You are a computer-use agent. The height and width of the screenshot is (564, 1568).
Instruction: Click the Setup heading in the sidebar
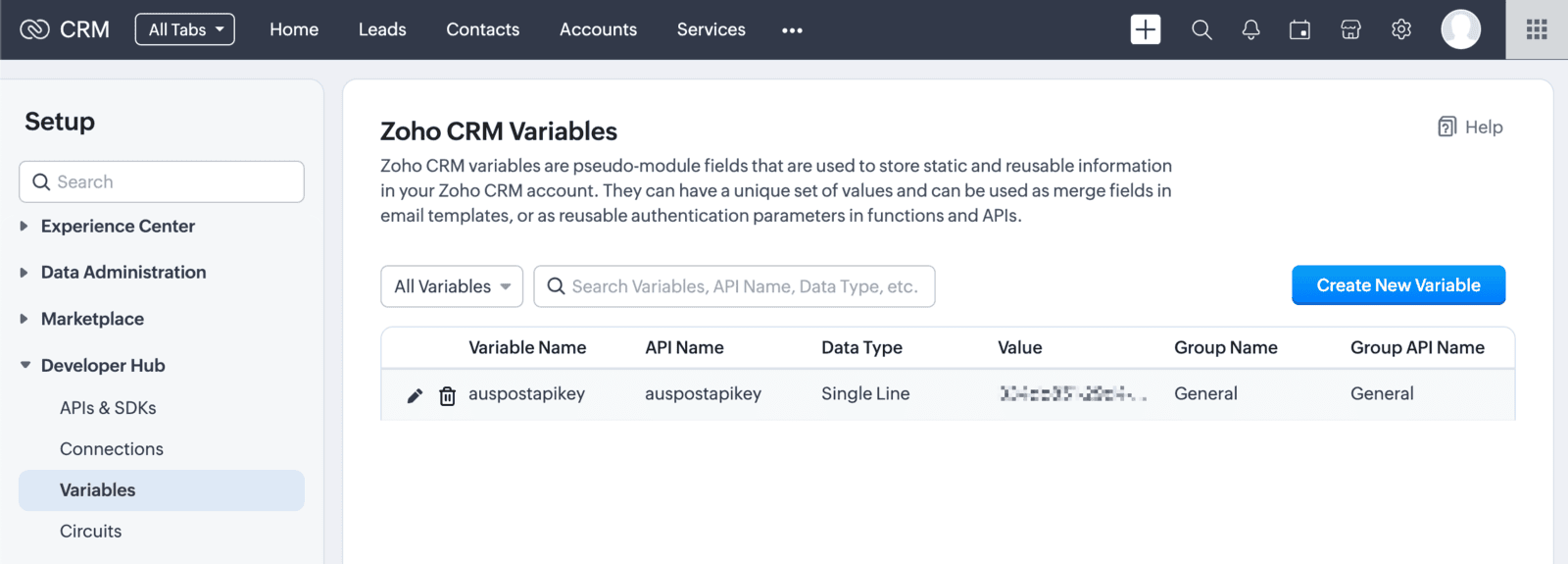pos(60,121)
